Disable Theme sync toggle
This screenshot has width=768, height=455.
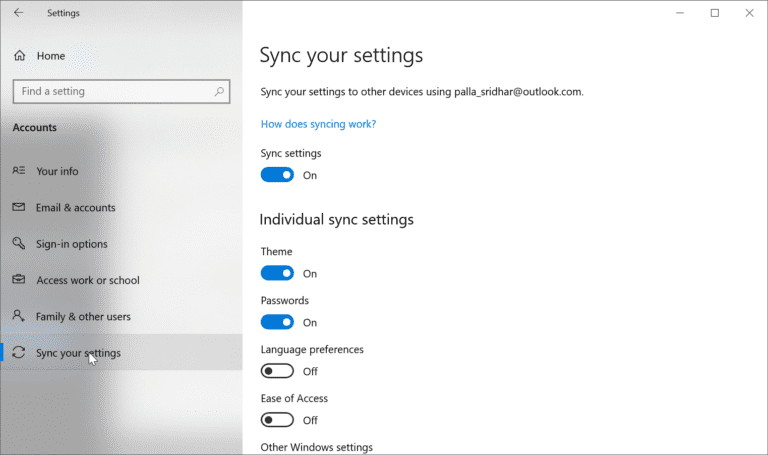(277, 273)
